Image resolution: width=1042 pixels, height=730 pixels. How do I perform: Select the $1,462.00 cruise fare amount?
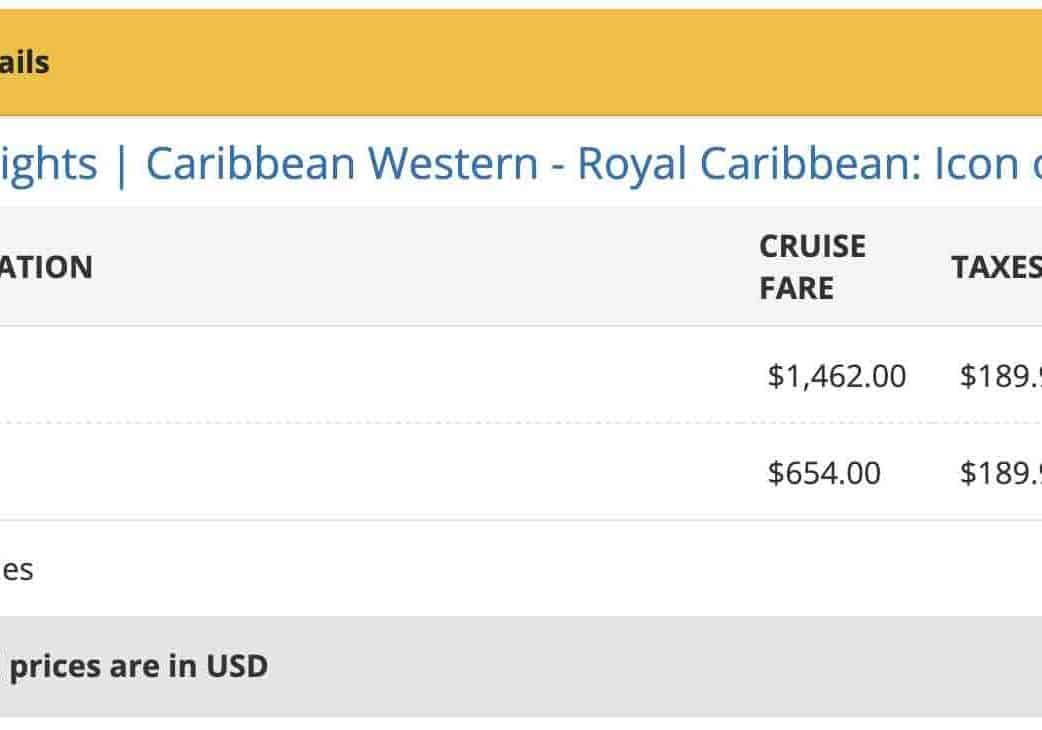pos(836,376)
